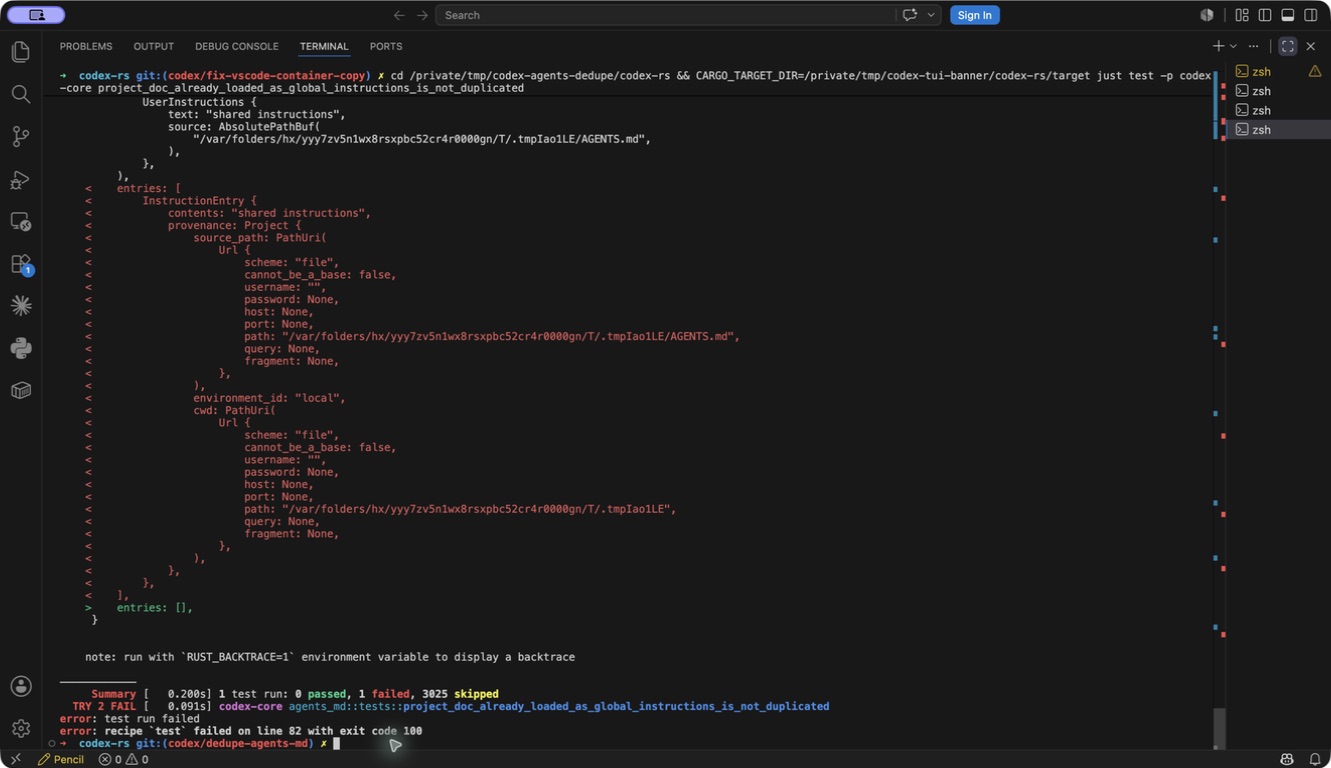The height and width of the screenshot is (768, 1331).
Task: Open the Python extension view
Action: [x=20, y=348]
